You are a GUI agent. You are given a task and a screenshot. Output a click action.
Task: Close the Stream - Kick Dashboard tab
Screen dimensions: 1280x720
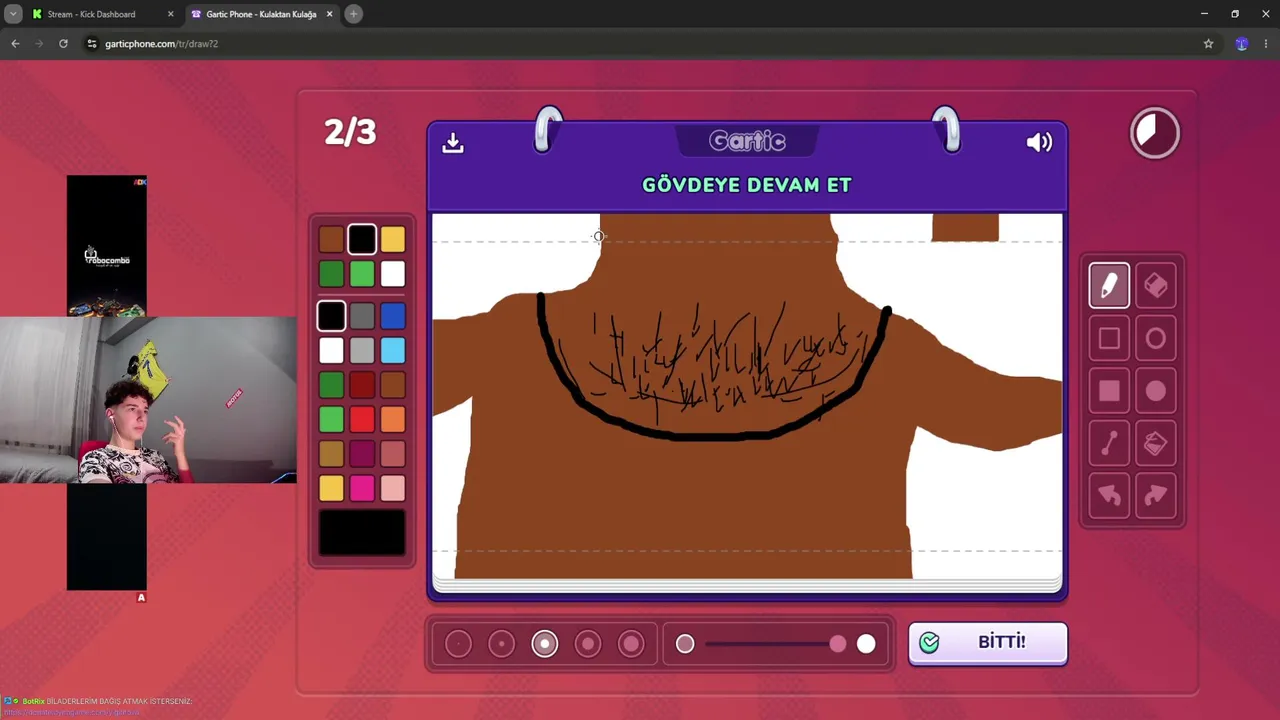[x=170, y=14]
